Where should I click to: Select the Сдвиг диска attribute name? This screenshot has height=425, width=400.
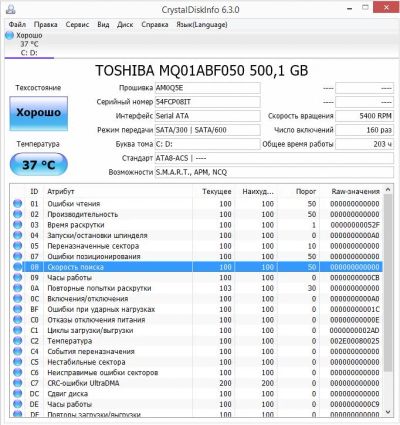(x=68, y=394)
